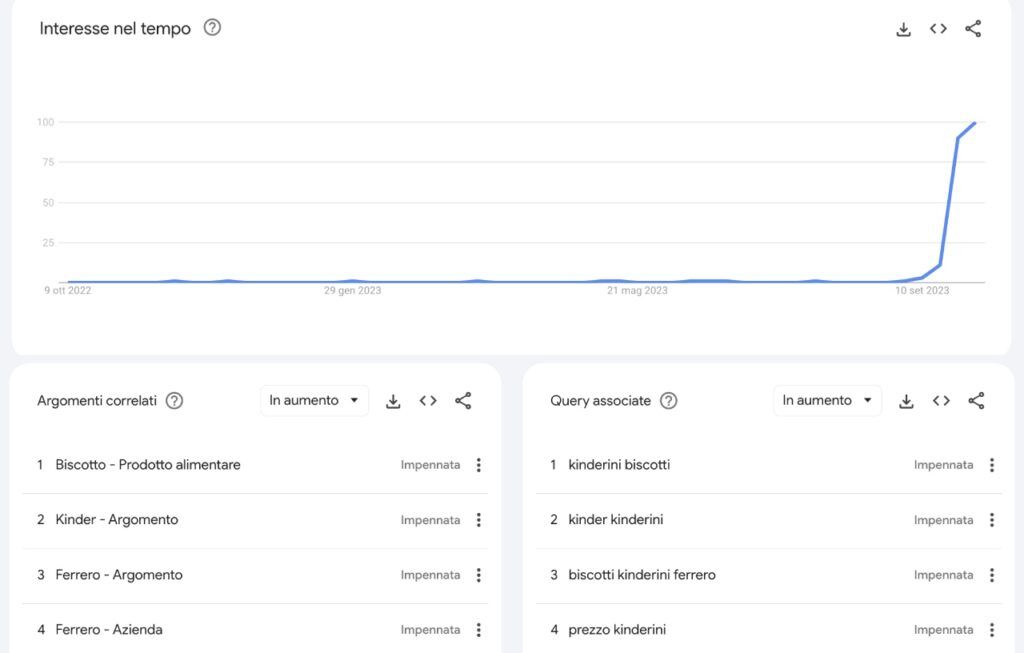This screenshot has height=653, width=1024.
Task: Click the 9 ott 2022 axis label
Action: [x=68, y=291]
